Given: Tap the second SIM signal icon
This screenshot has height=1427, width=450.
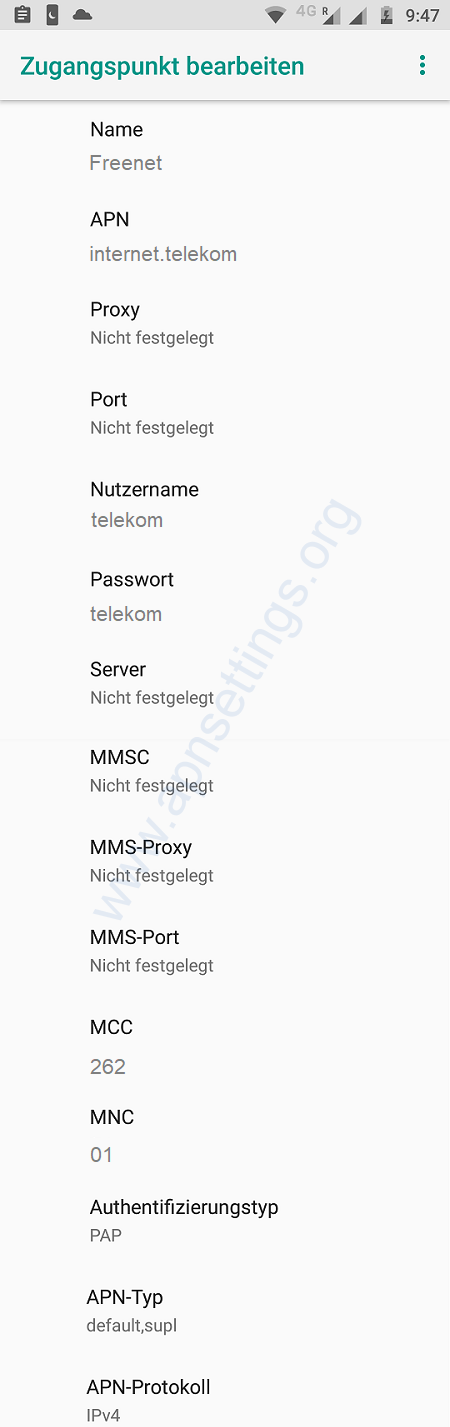Looking at the screenshot, I should pos(358,16).
